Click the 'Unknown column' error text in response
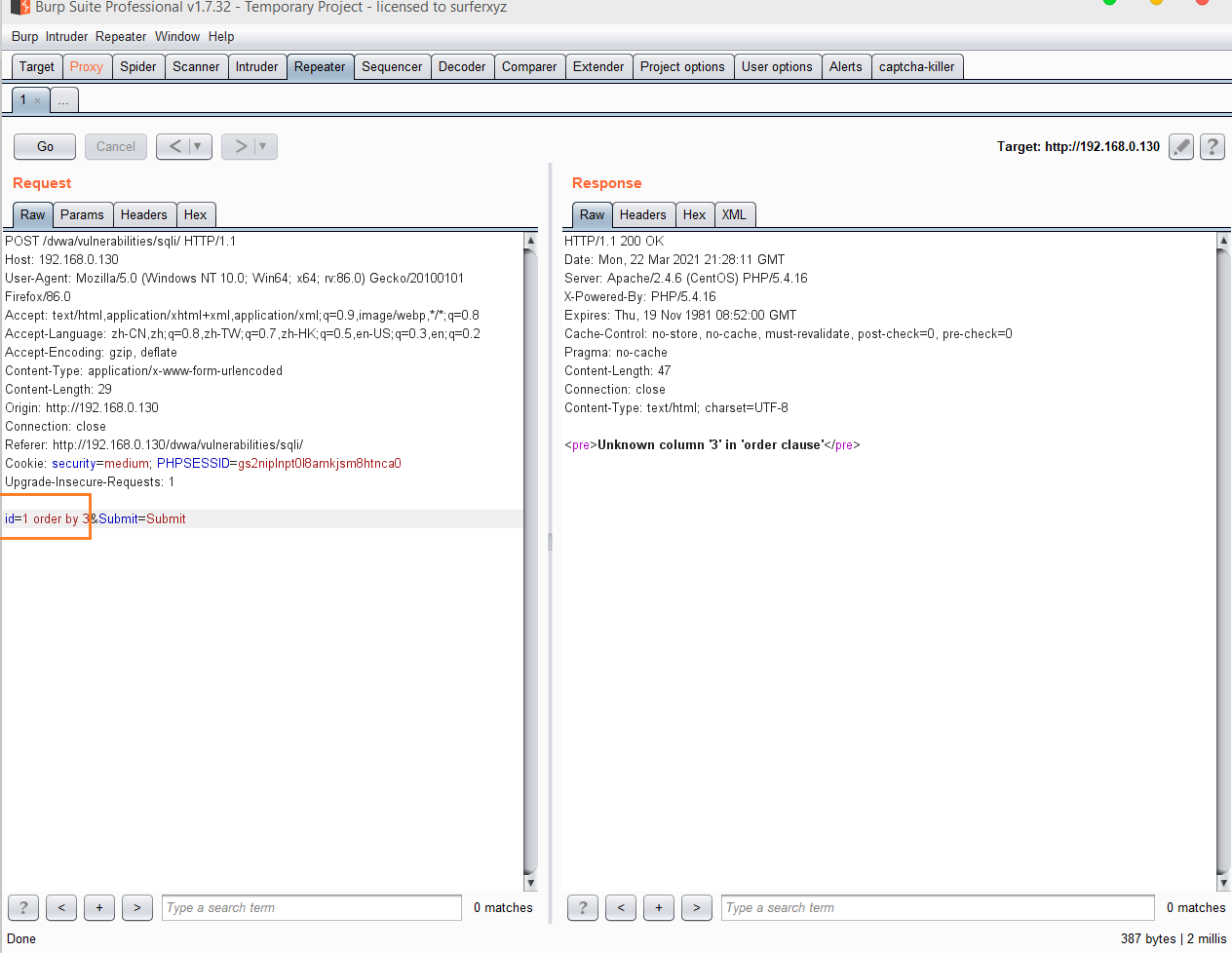1232x953 pixels. pyautogui.click(x=710, y=444)
